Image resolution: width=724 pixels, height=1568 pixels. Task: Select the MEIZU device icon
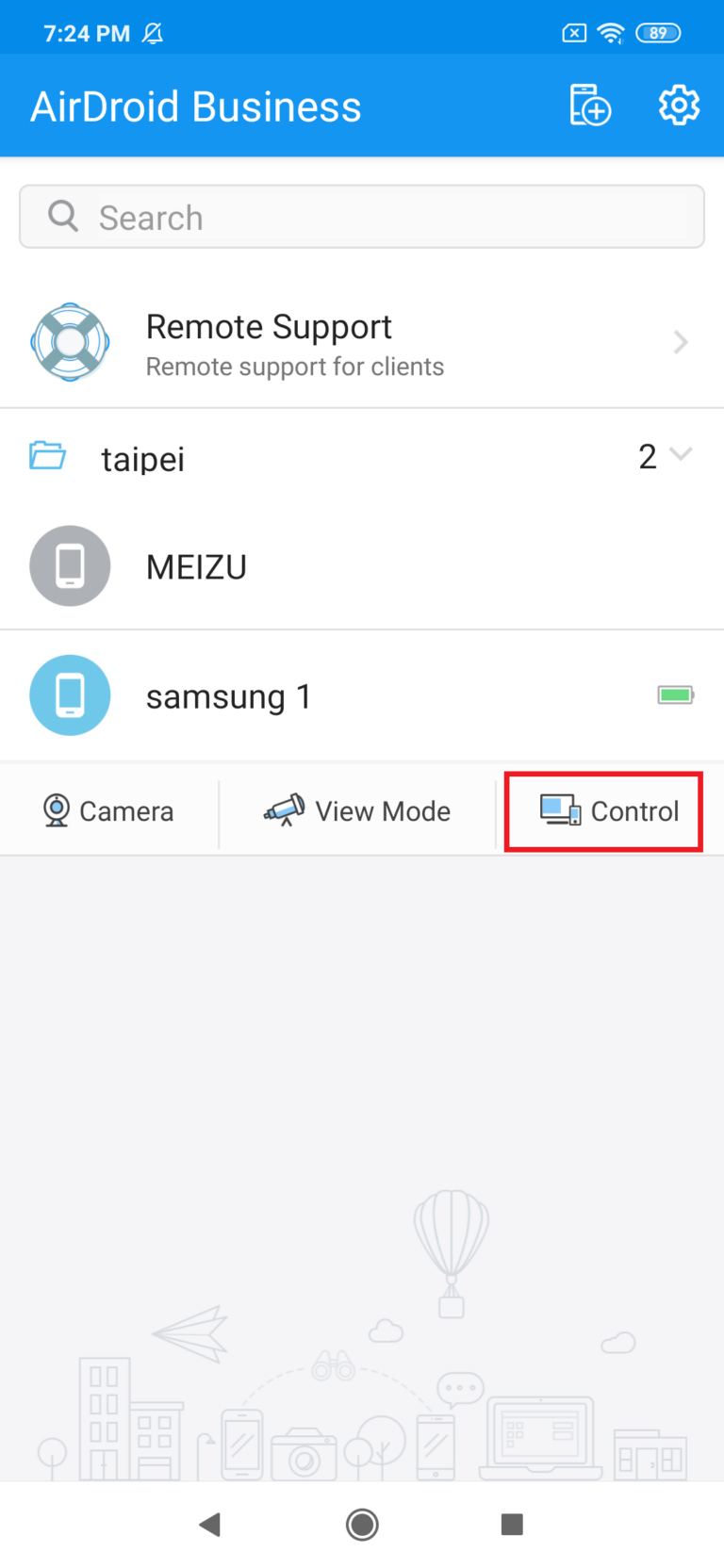[x=70, y=565]
